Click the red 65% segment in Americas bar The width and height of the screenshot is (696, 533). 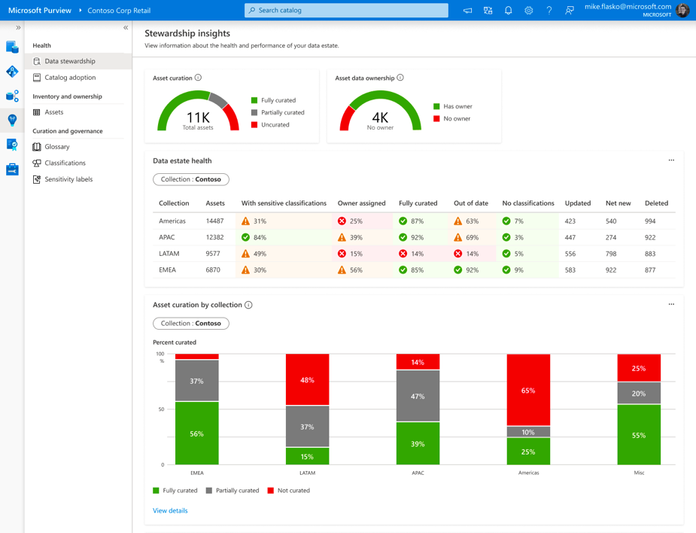(x=529, y=389)
